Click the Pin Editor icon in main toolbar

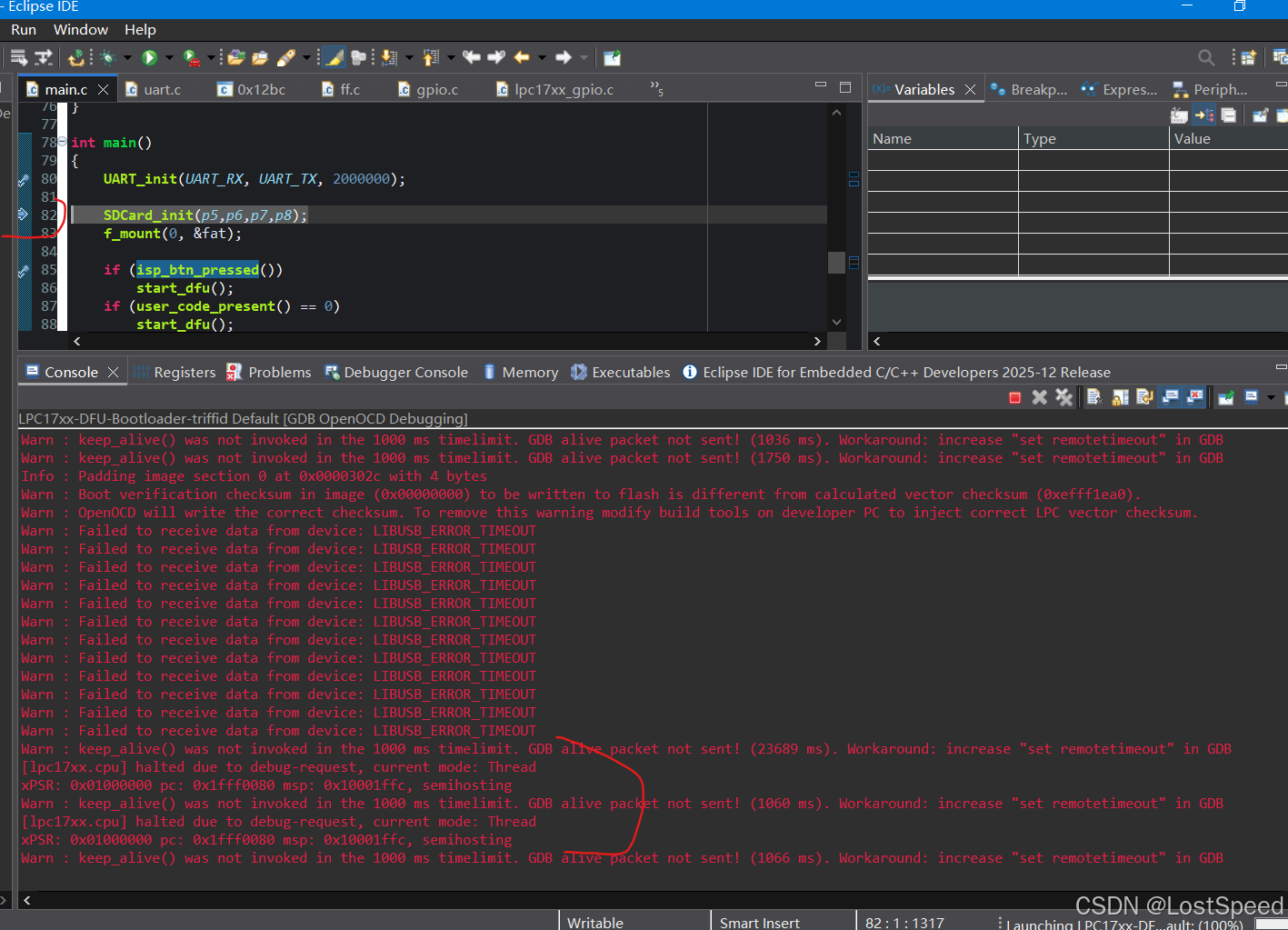tap(613, 57)
